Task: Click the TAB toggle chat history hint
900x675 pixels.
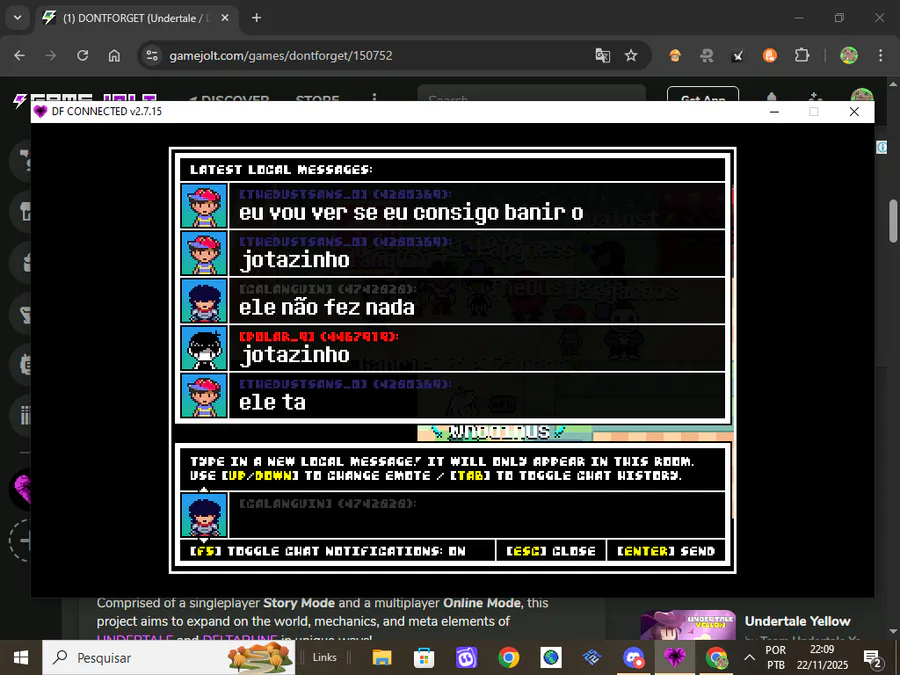Action: coord(566,476)
